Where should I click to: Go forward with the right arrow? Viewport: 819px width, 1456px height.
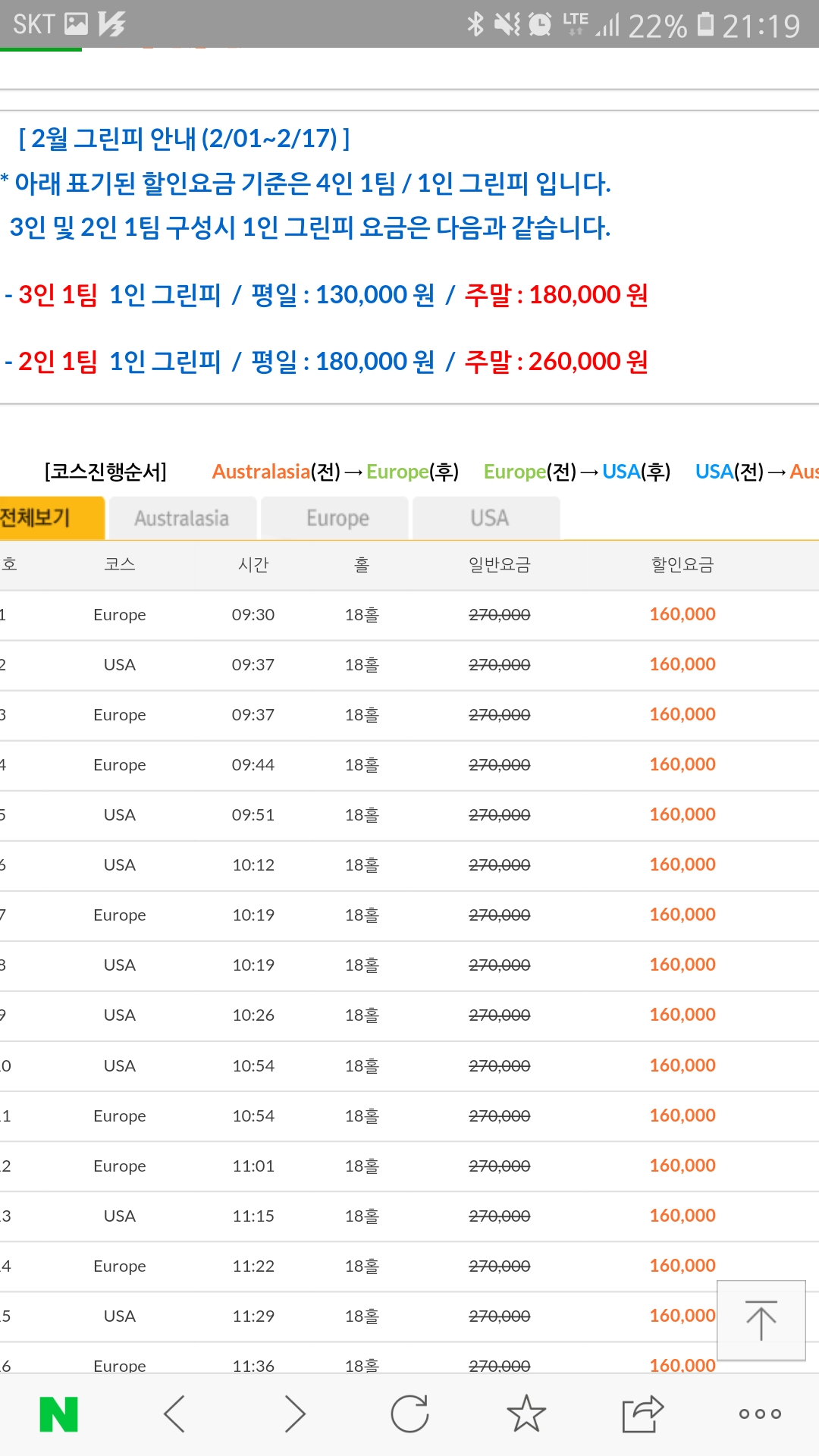294,1414
